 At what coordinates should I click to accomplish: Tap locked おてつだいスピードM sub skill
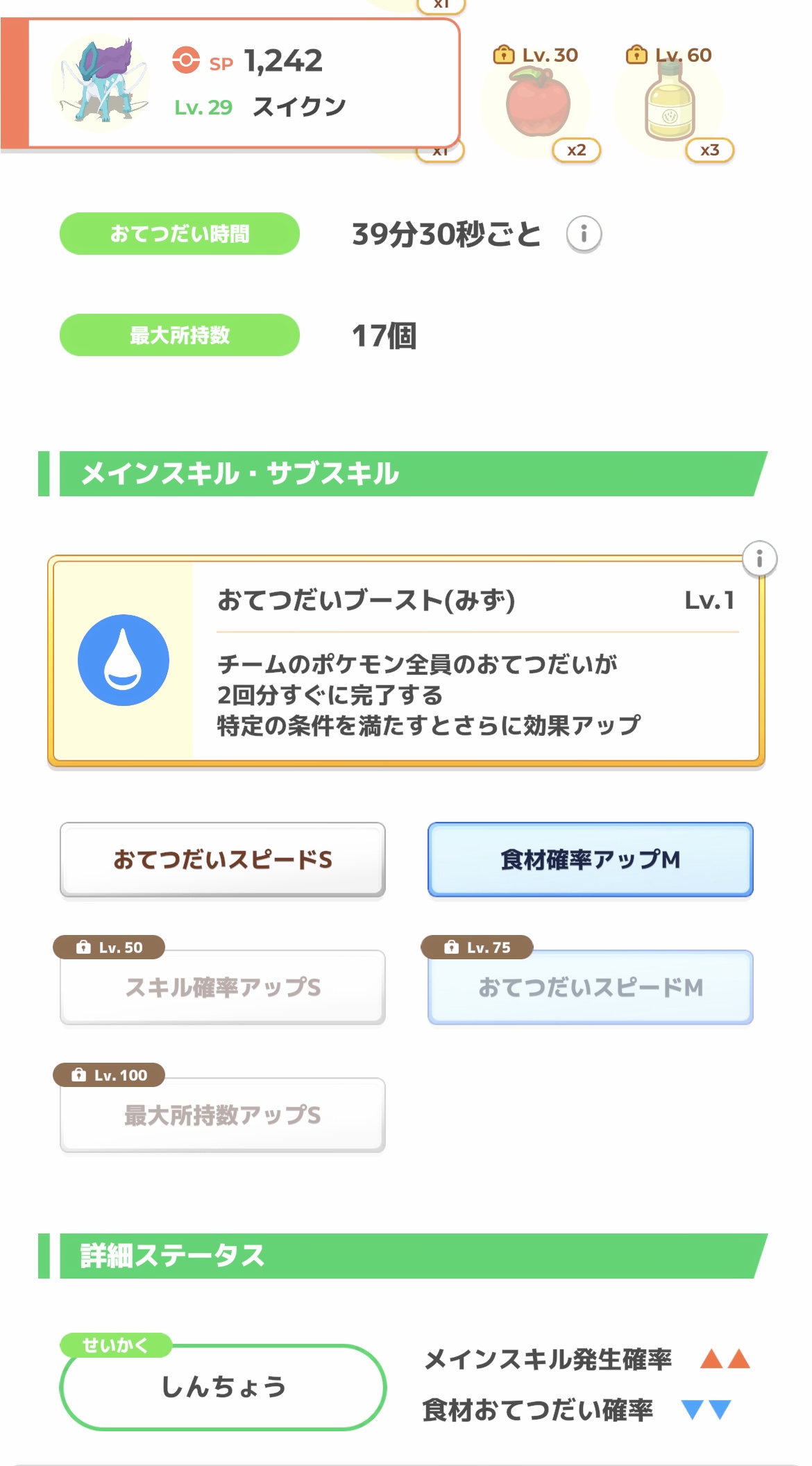pos(590,988)
